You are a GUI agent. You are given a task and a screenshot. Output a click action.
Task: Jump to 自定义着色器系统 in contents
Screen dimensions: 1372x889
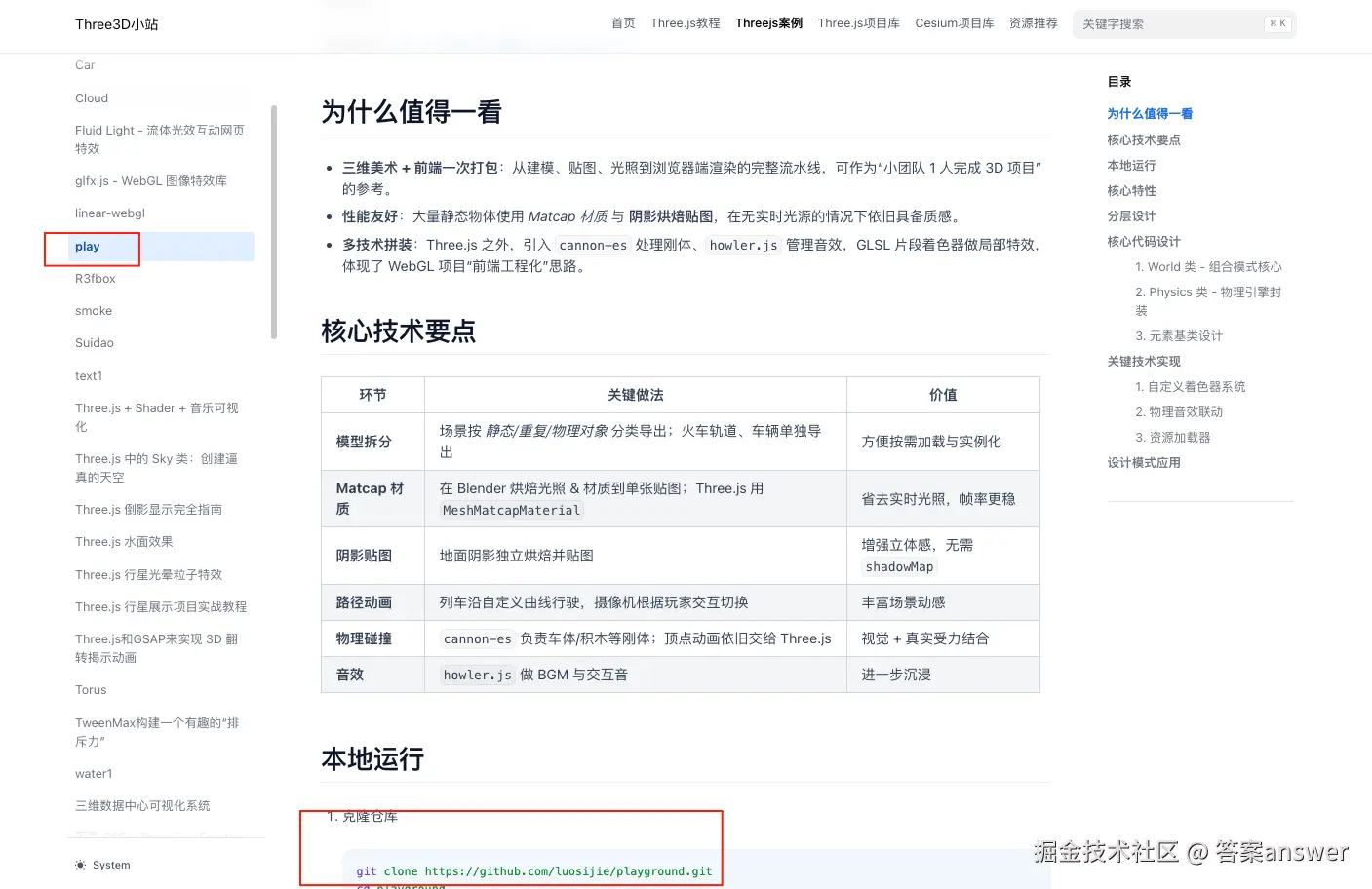click(1191, 387)
